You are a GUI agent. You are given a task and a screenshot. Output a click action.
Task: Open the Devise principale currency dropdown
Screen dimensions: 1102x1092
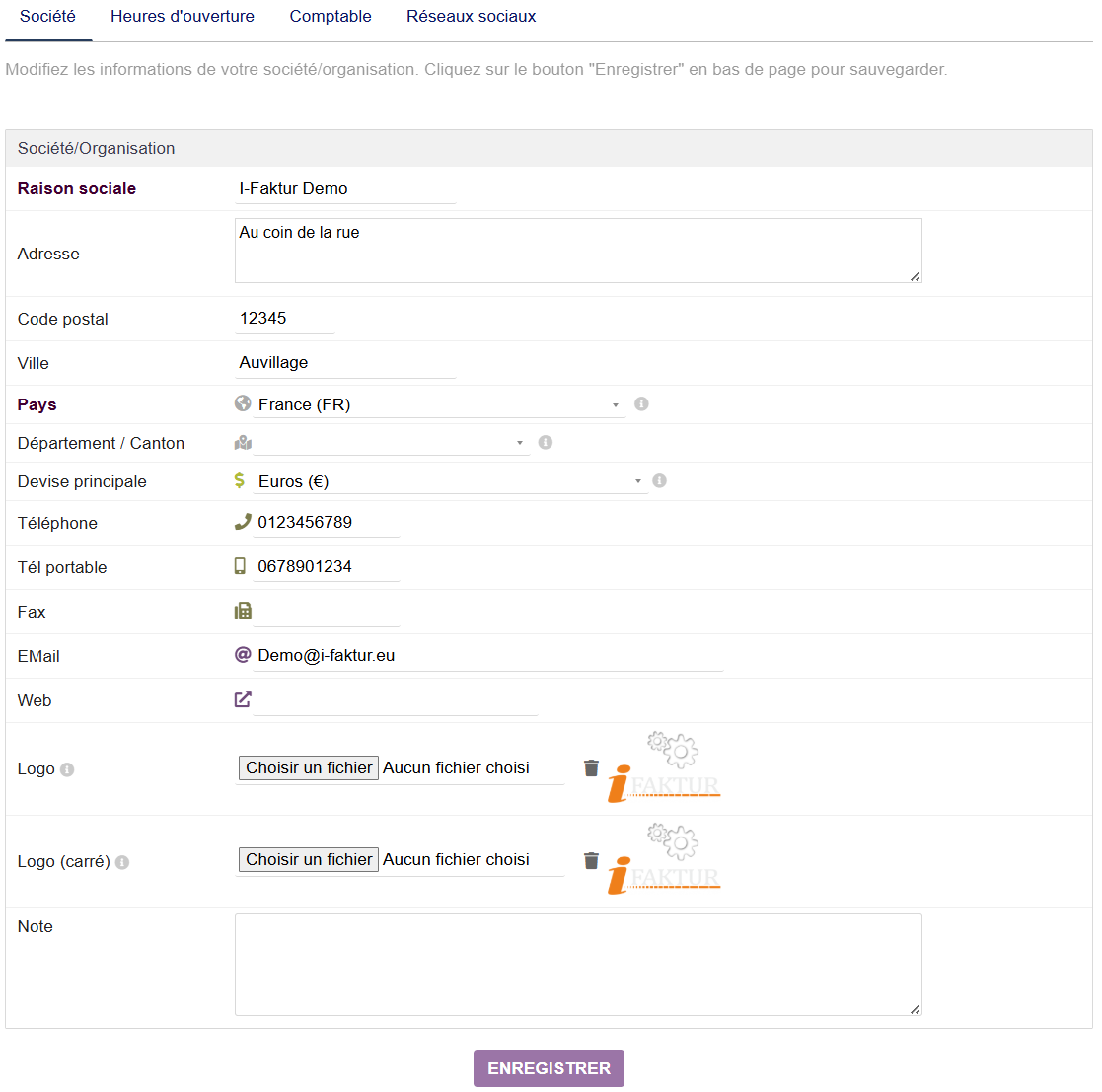point(449,481)
